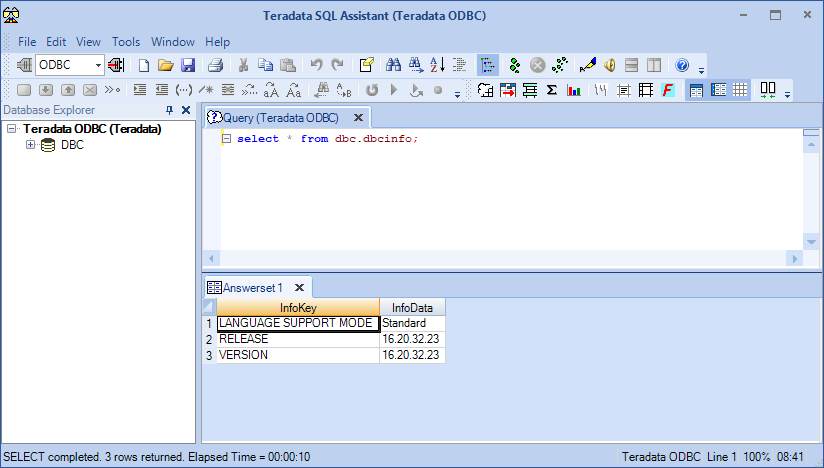Open the query toolbar overflow arrow
824x468 pixels.
click(x=457, y=95)
